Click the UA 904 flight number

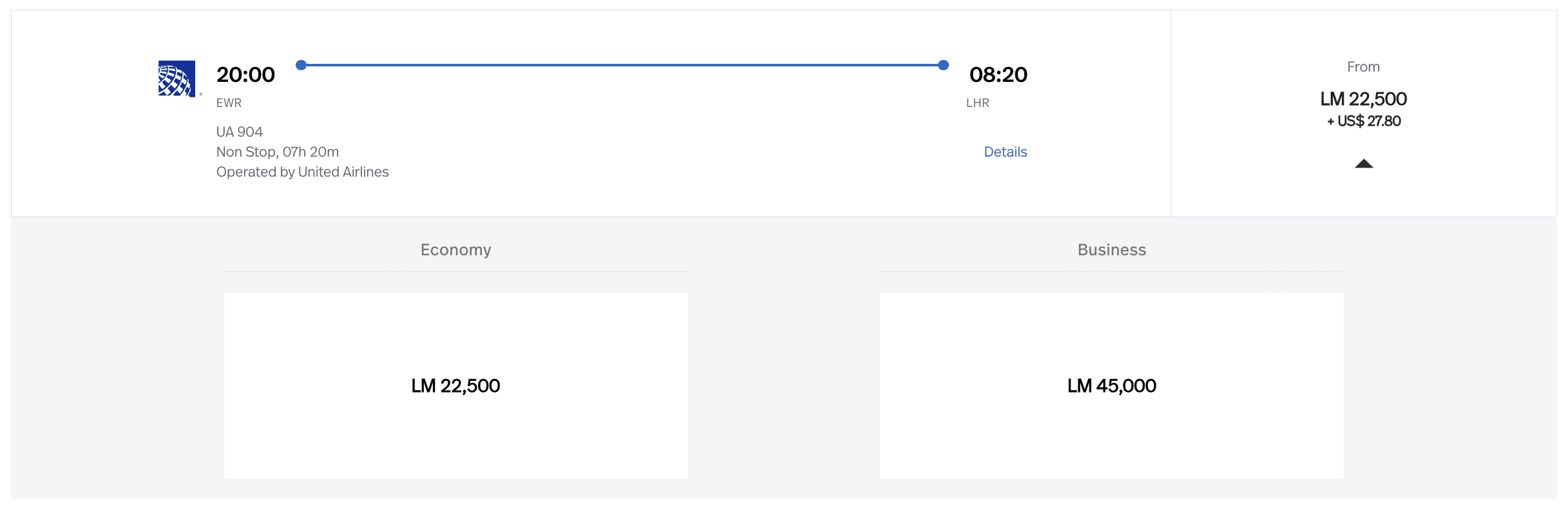tap(240, 132)
